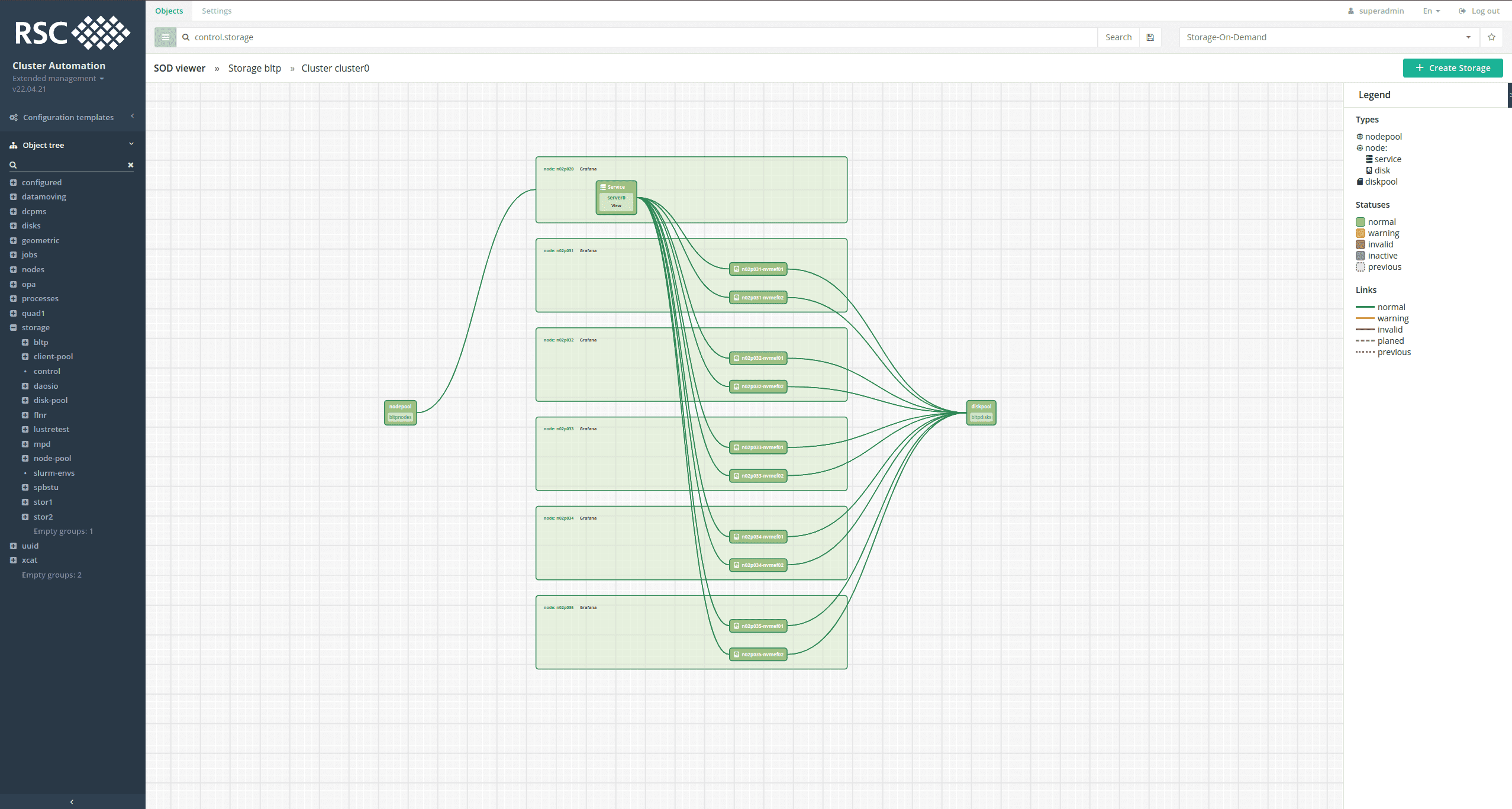
Task: Open the En language dropdown
Action: pos(1431,11)
